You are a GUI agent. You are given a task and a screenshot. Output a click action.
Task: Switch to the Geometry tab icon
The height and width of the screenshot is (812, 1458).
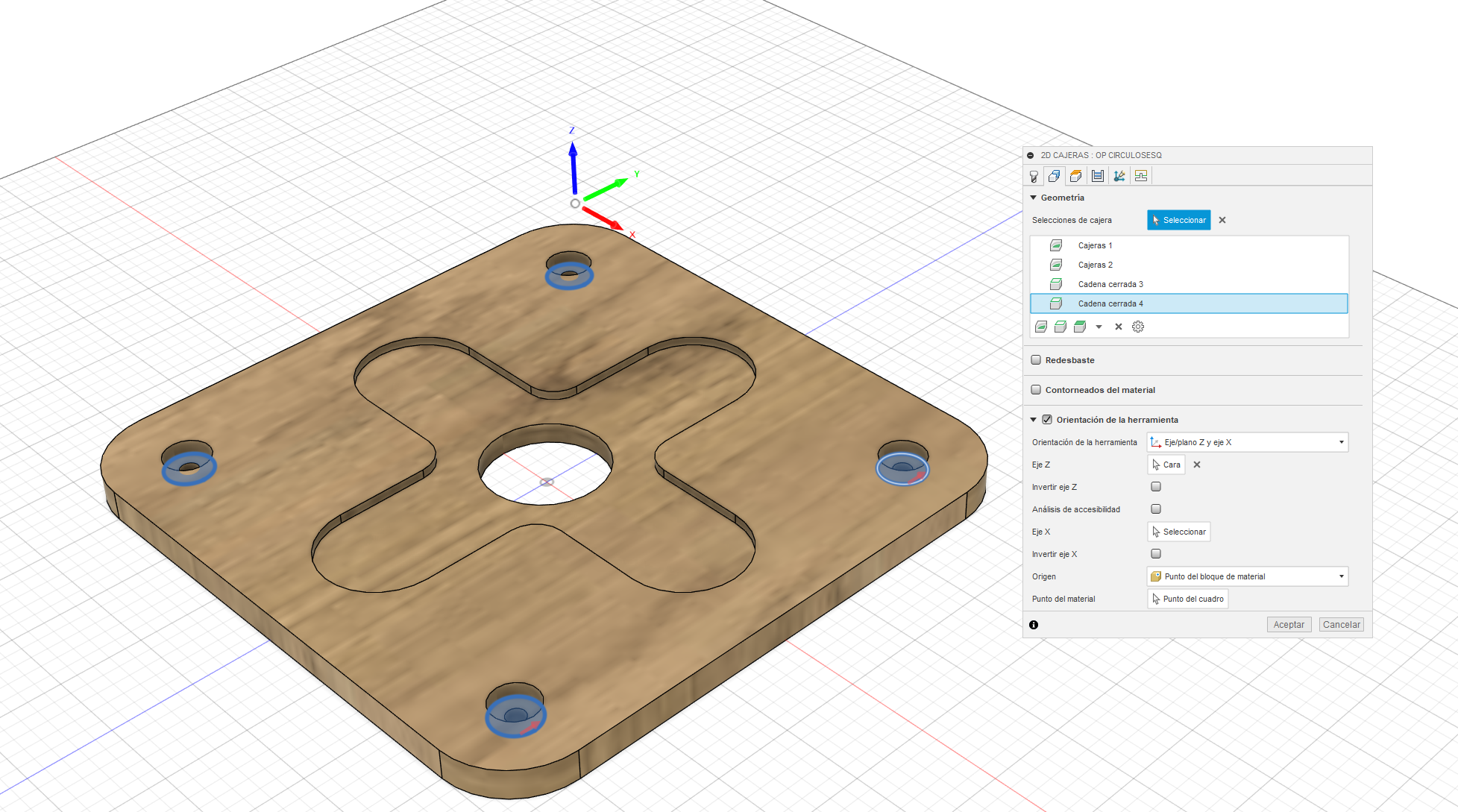[x=1055, y=176]
